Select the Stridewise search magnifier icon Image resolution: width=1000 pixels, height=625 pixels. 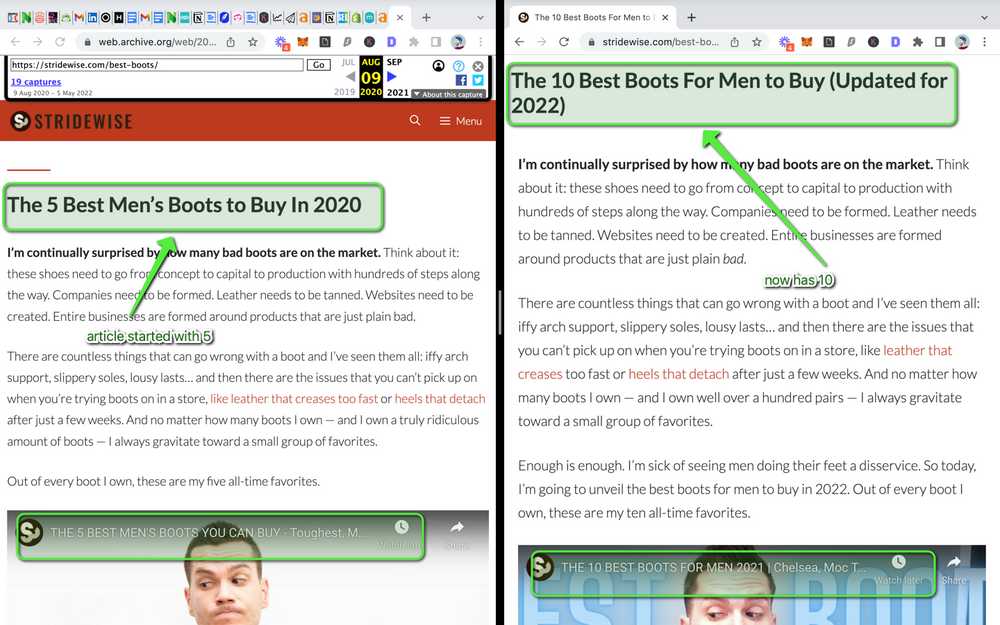(x=415, y=120)
